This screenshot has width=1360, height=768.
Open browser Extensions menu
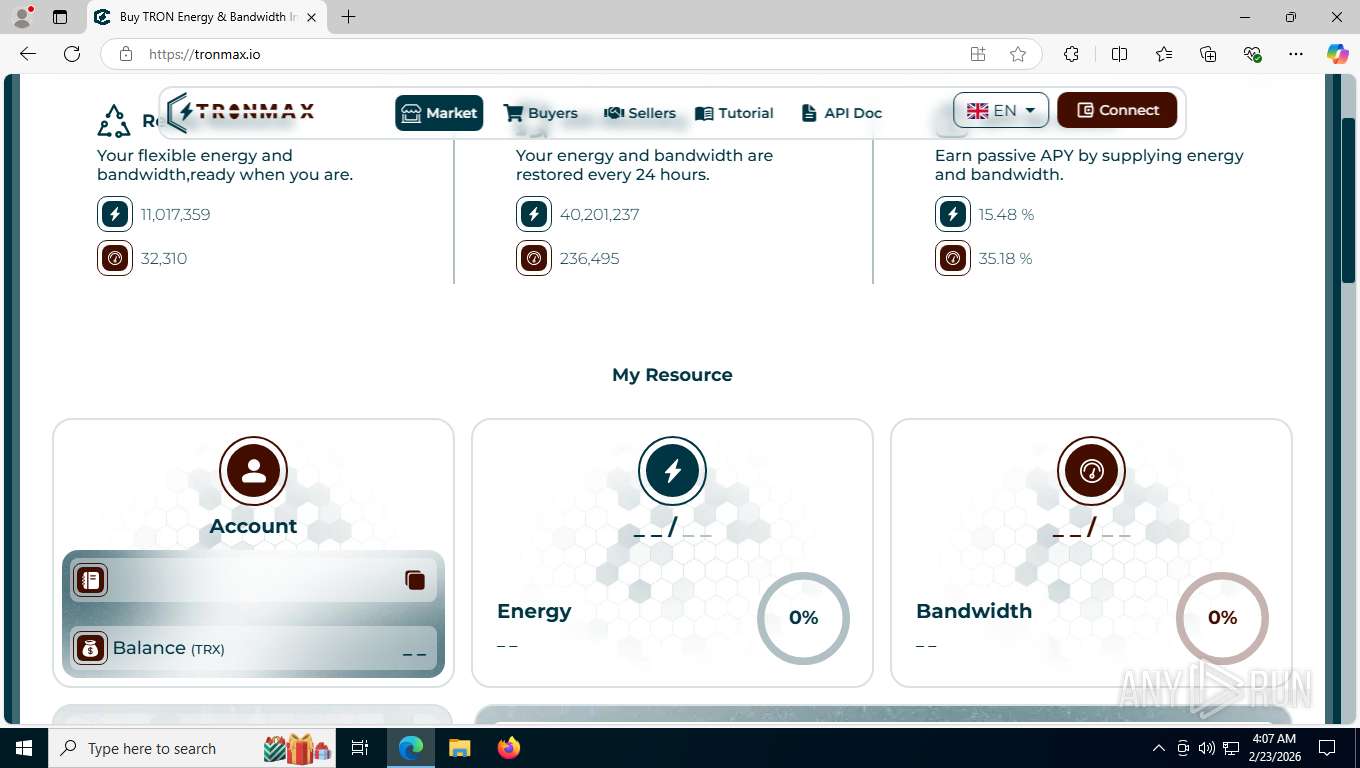point(1071,54)
